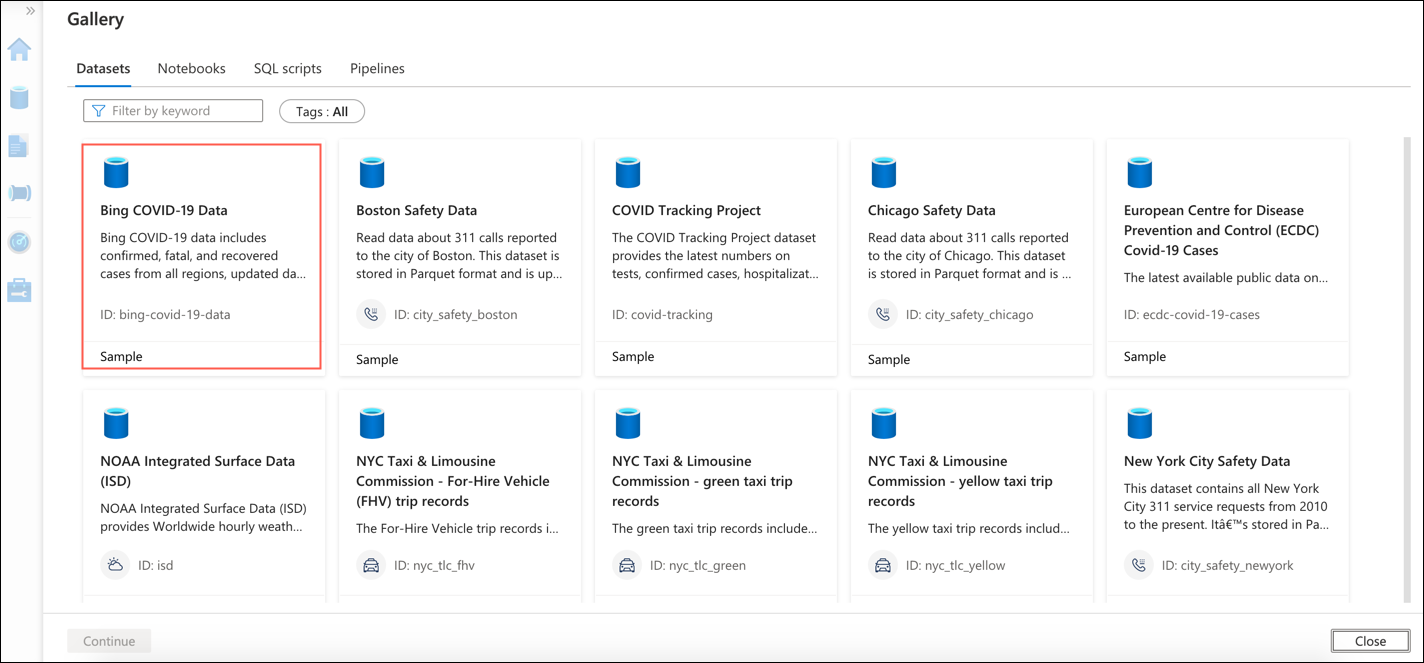Click the ID: covid-tracking text
The height and width of the screenshot is (663, 1424).
tap(662, 315)
